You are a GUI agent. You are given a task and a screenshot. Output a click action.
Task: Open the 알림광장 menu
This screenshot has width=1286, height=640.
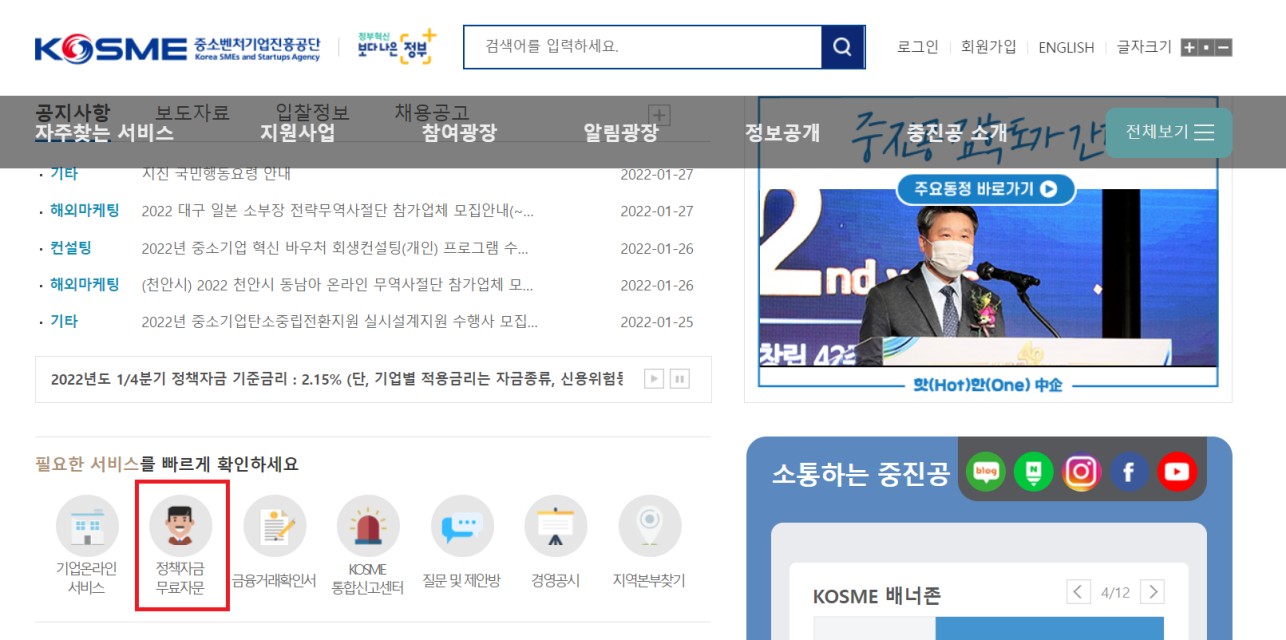(x=621, y=133)
